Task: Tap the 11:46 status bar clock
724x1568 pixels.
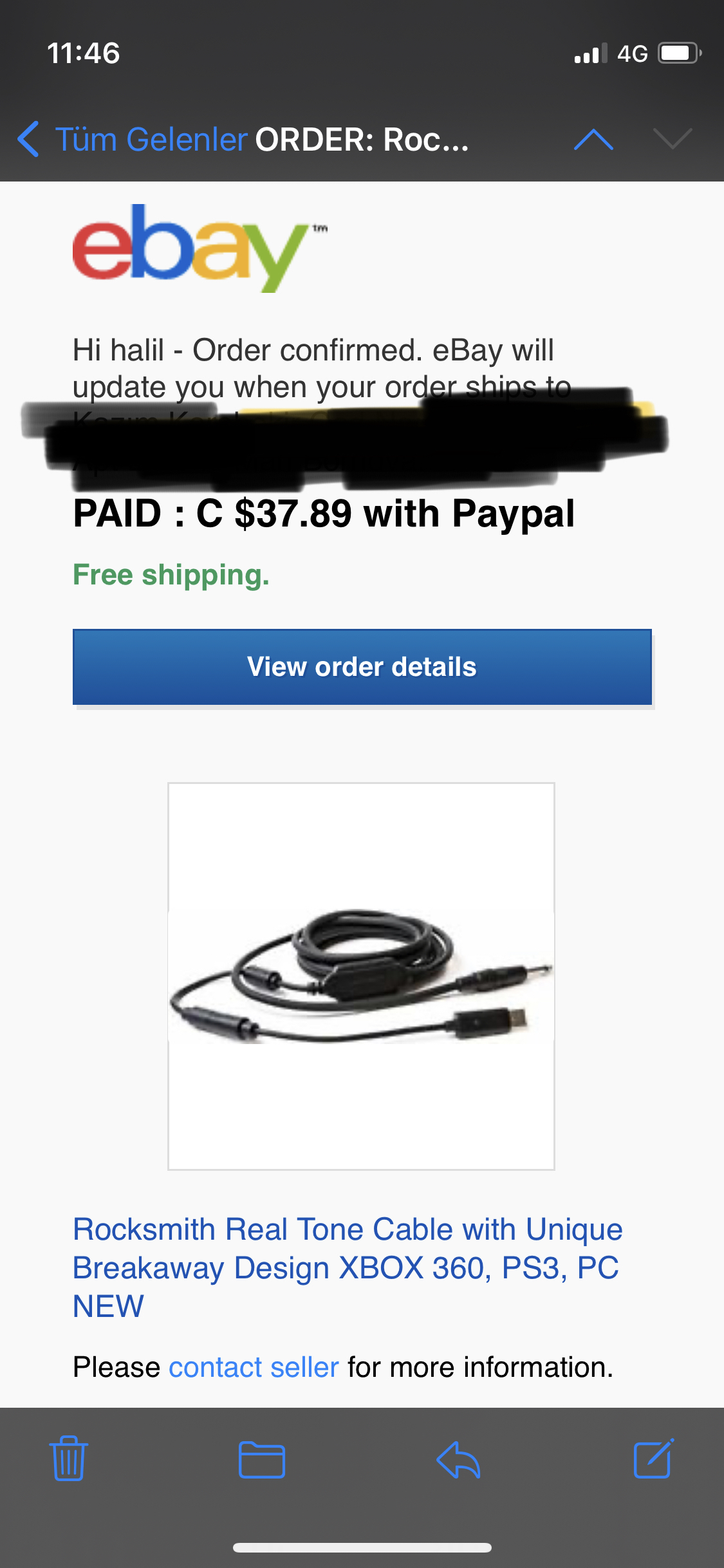Action: 84,53
